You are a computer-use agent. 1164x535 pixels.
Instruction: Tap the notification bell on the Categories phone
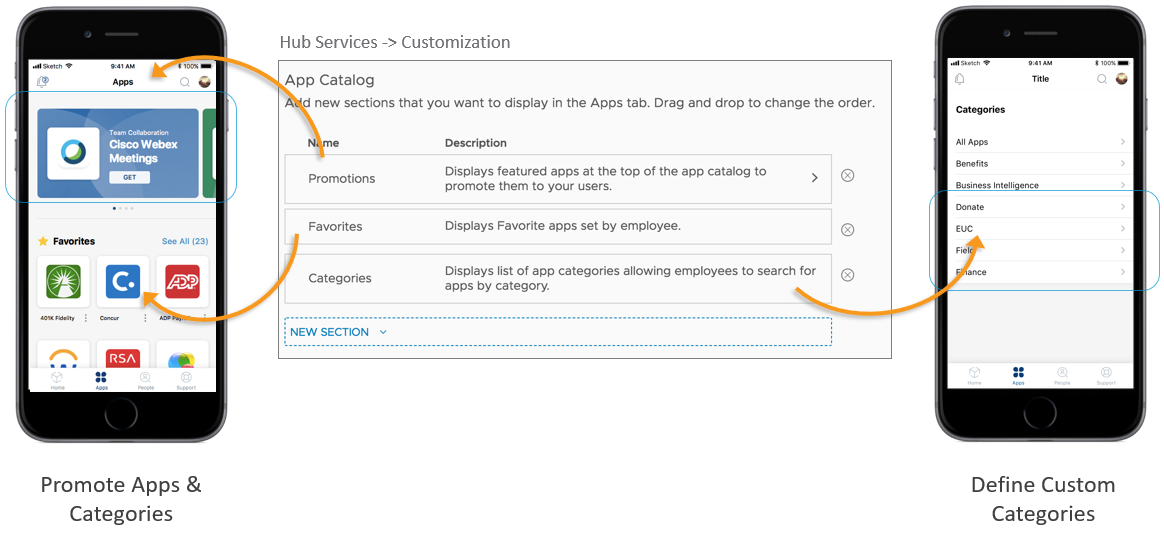pyautogui.click(x=961, y=79)
